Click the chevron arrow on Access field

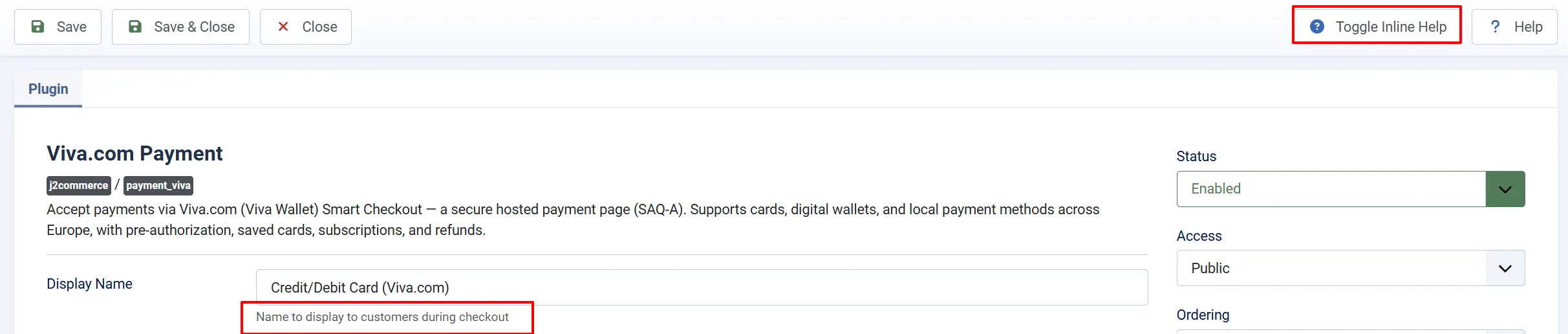point(1505,268)
